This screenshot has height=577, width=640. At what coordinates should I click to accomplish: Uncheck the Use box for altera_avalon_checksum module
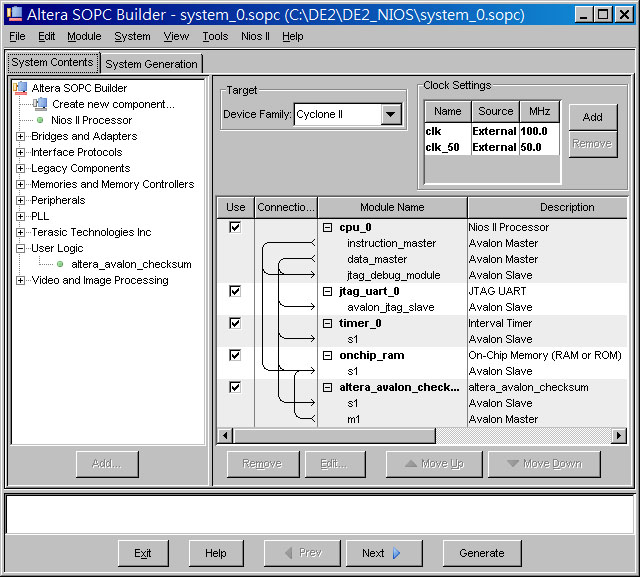click(235, 387)
